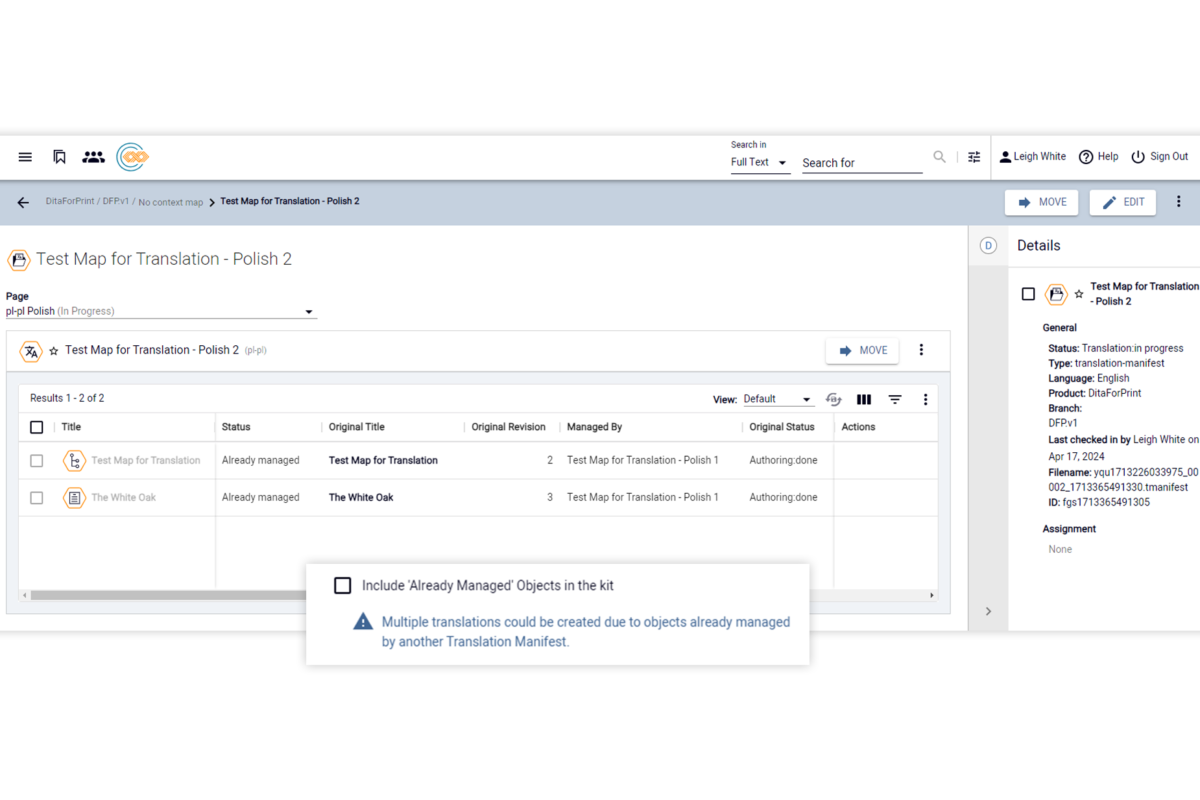Click Sign Out

(x=1160, y=157)
